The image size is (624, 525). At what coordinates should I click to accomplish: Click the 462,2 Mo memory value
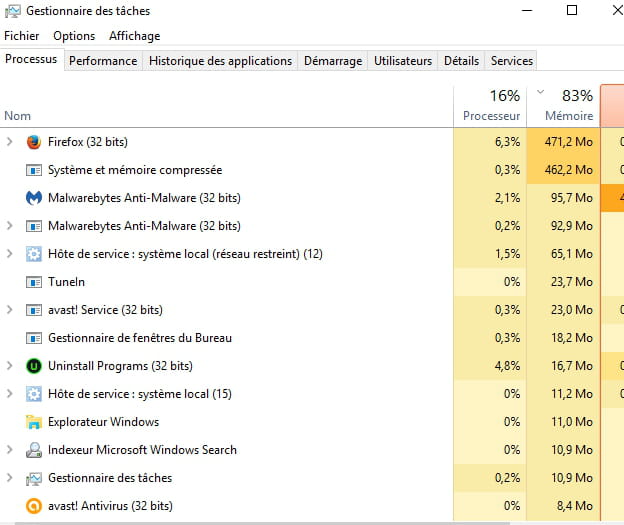569,170
